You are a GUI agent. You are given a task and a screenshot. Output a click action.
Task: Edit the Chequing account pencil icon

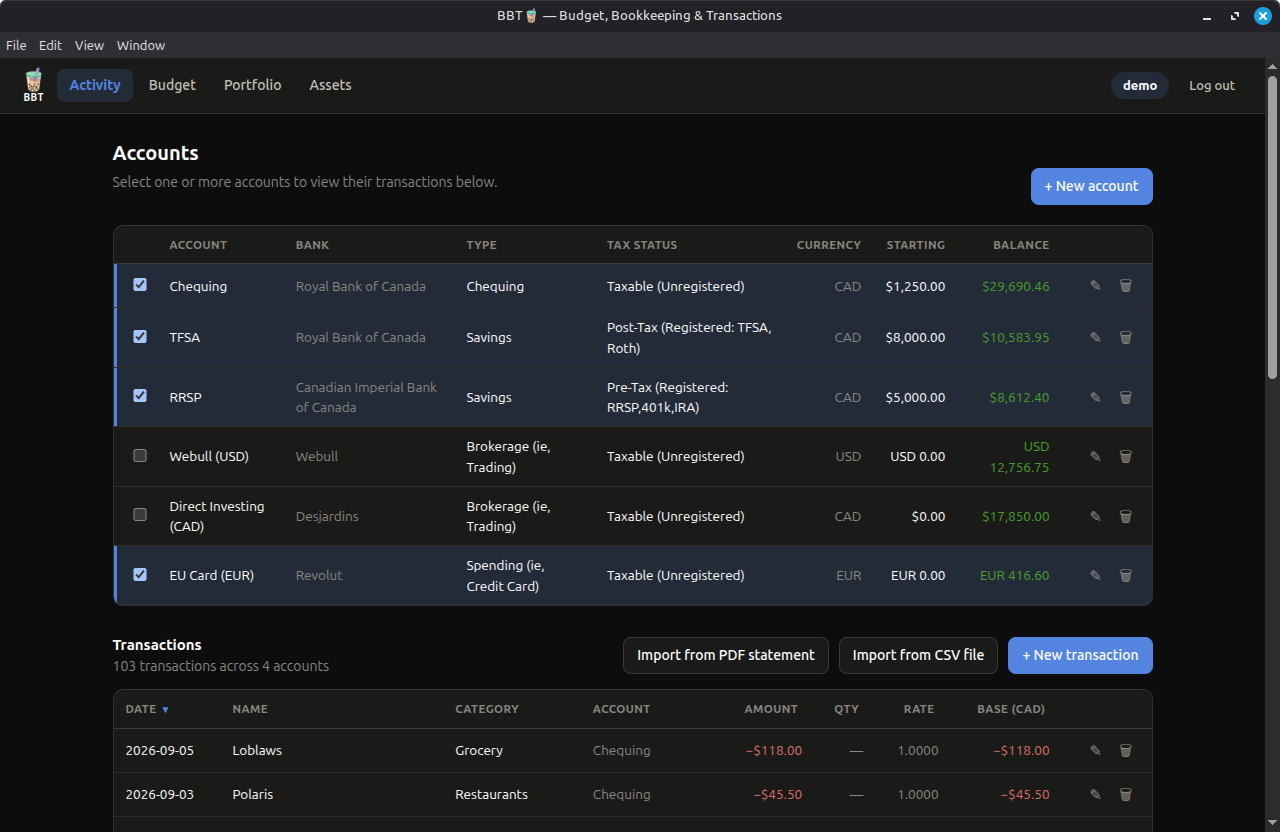(1095, 286)
